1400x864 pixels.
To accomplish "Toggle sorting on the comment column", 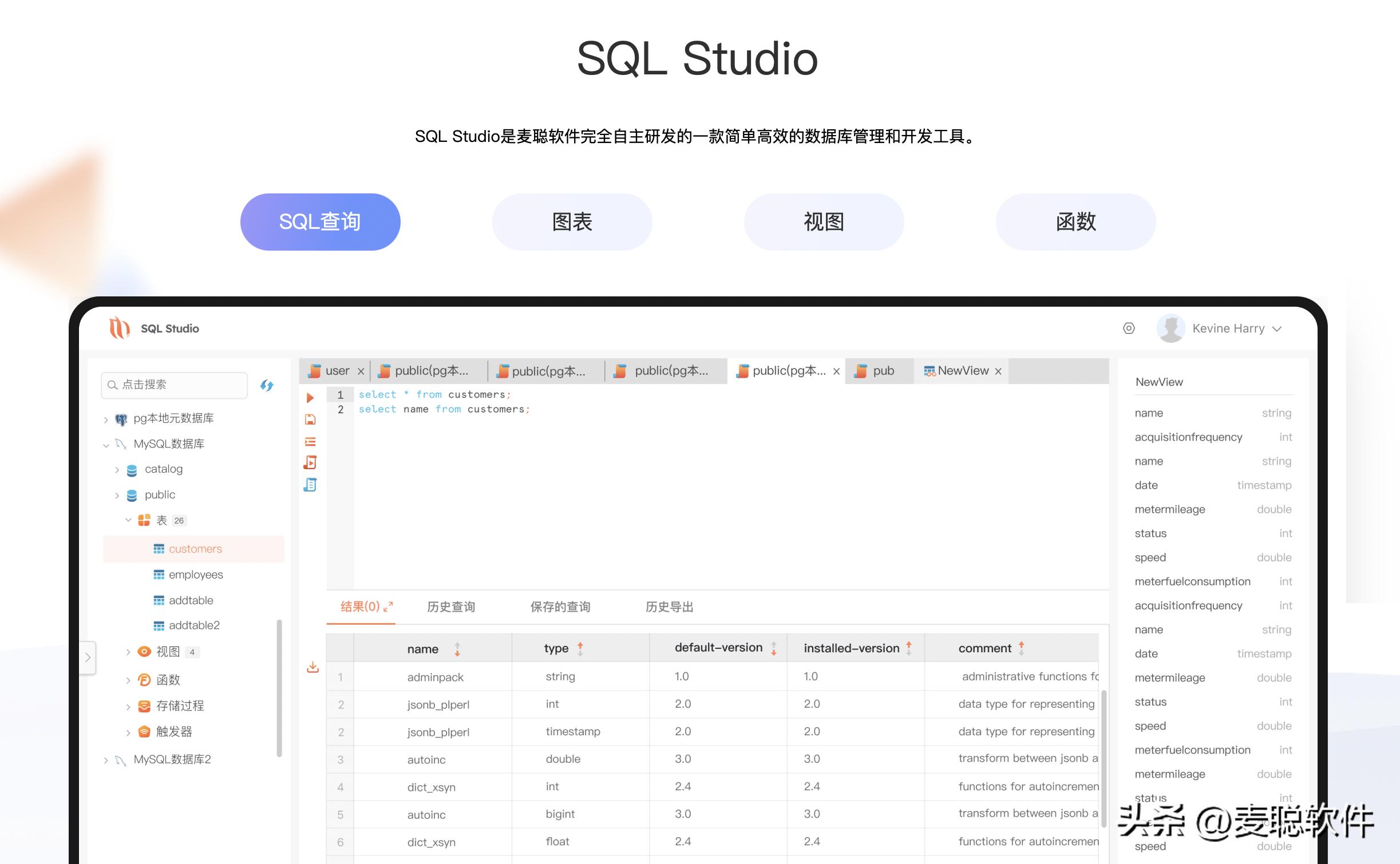I will (x=1022, y=648).
